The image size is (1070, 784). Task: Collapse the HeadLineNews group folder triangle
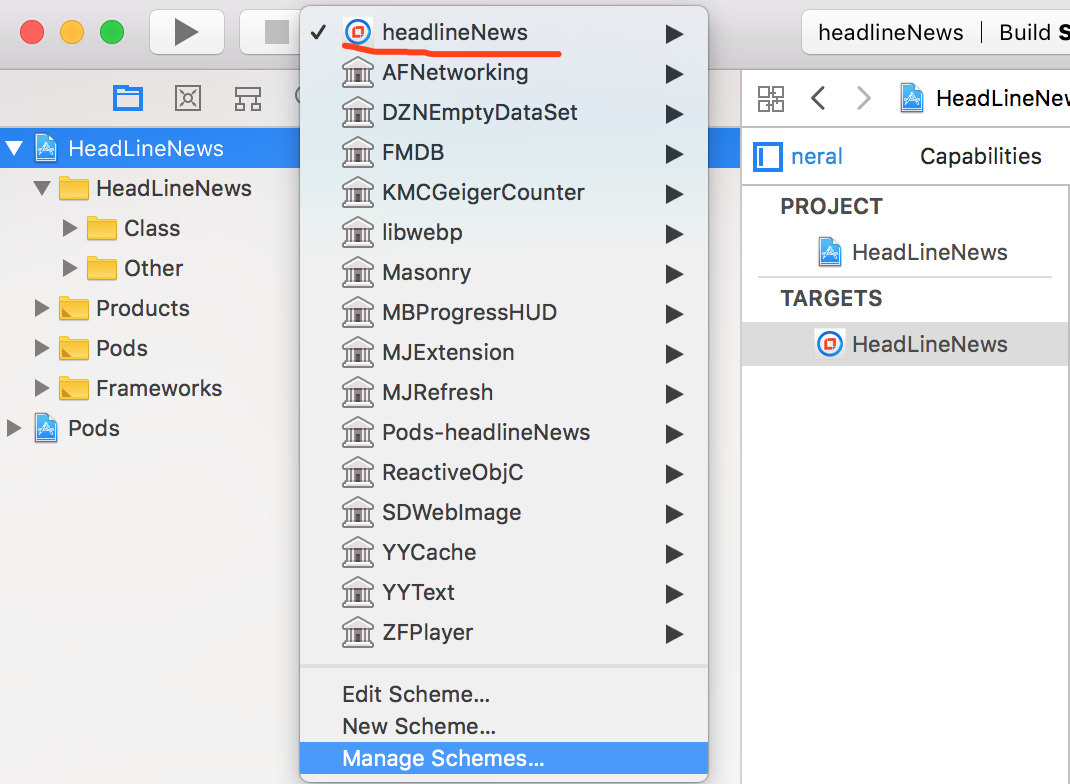tap(42, 188)
